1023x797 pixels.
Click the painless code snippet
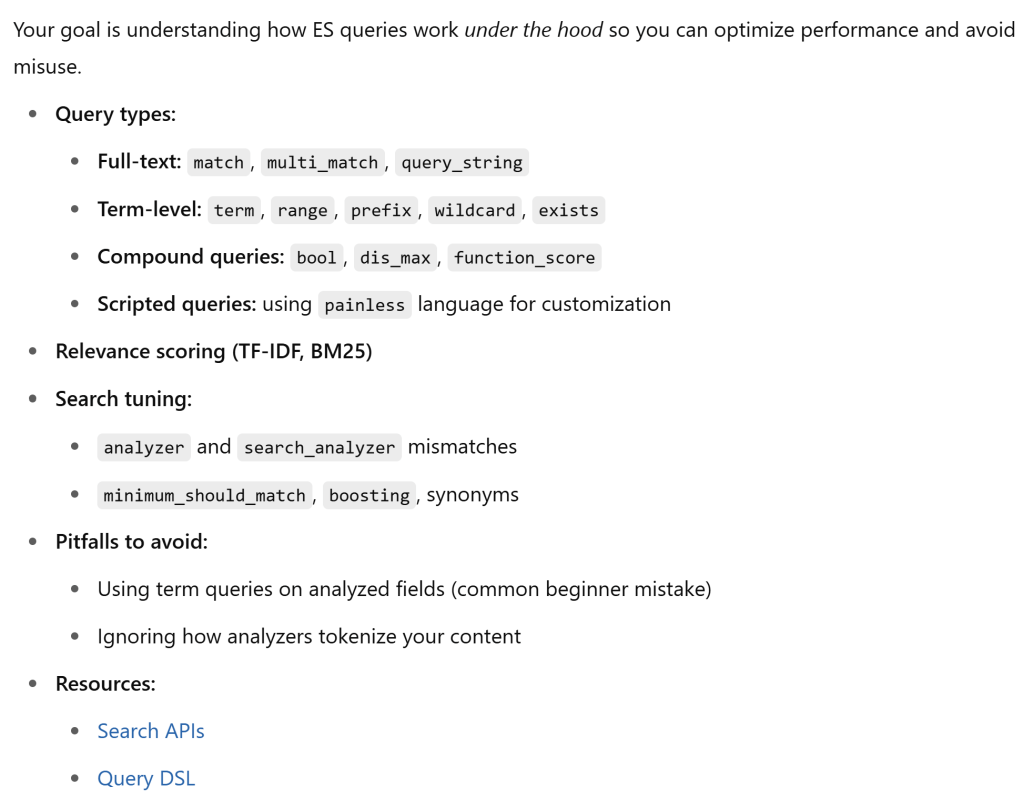[x=364, y=305]
